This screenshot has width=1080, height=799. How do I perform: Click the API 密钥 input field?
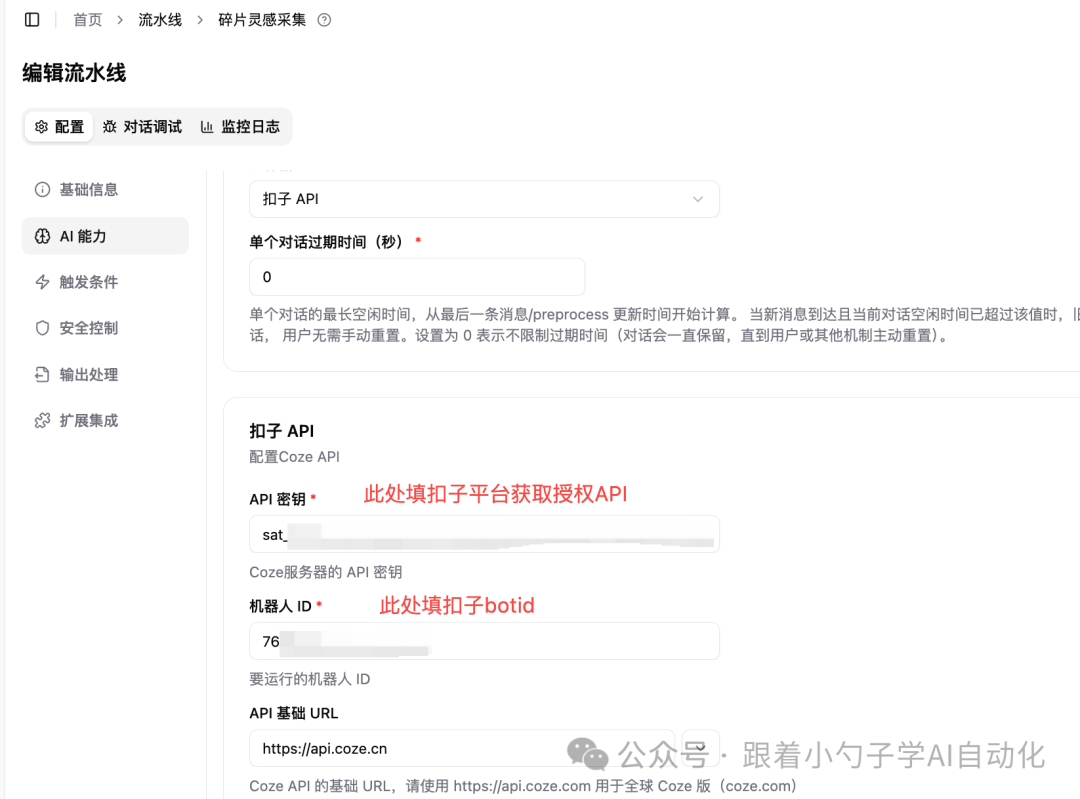click(x=484, y=535)
